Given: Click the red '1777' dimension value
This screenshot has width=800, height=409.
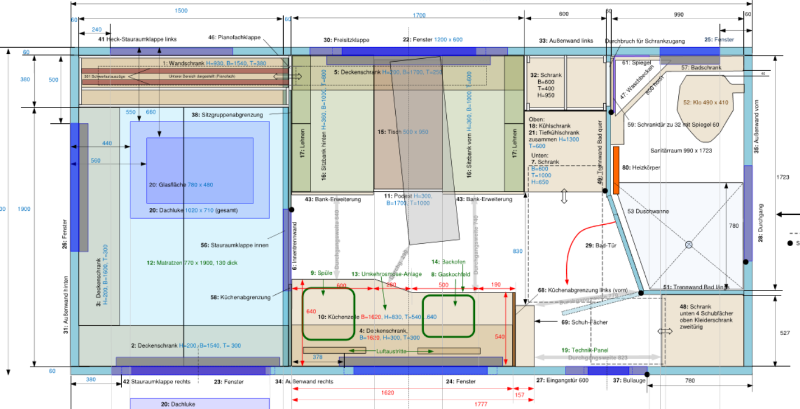Looking at the screenshot, I should click(x=481, y=404).
